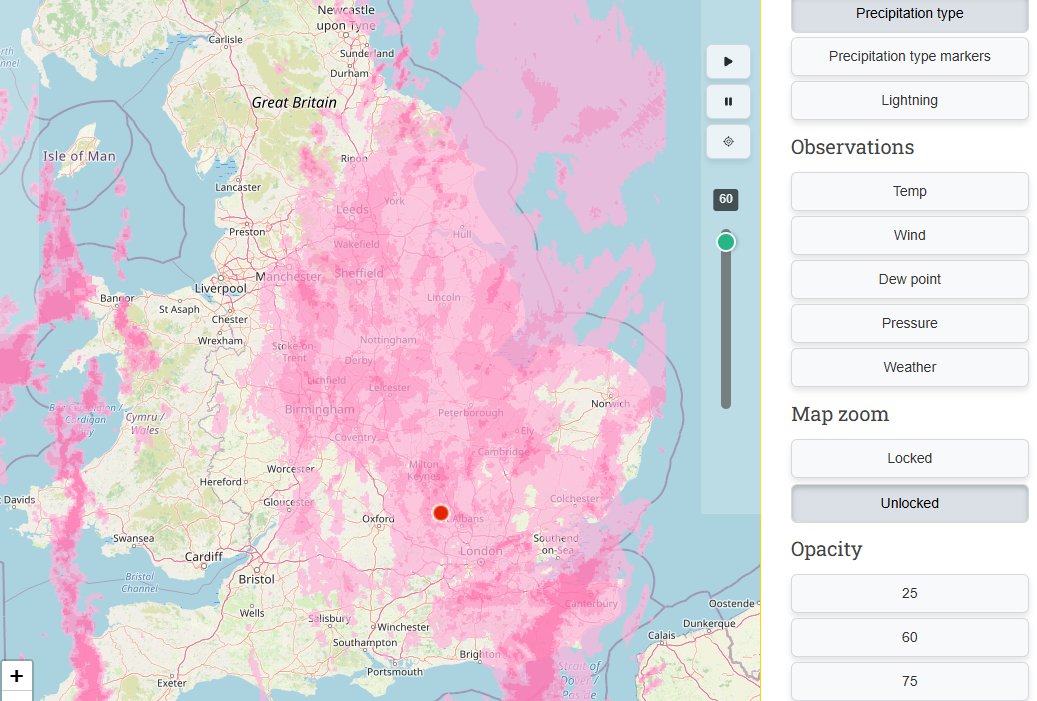Viewport: 1037px width, 701px height.
Task: Toggle the Precipitation type layer
Action: [x=908, y=13]
